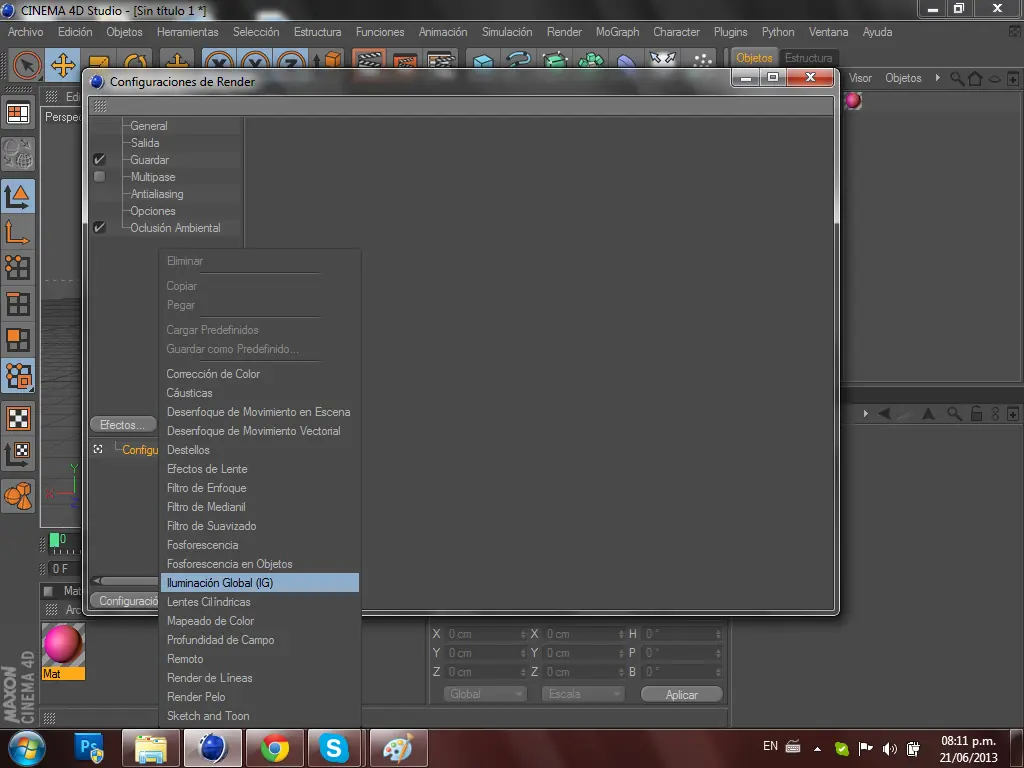The image size is (1024, 768).
Task: Open the MoGraph menu
Action: (x=617, y=32)
